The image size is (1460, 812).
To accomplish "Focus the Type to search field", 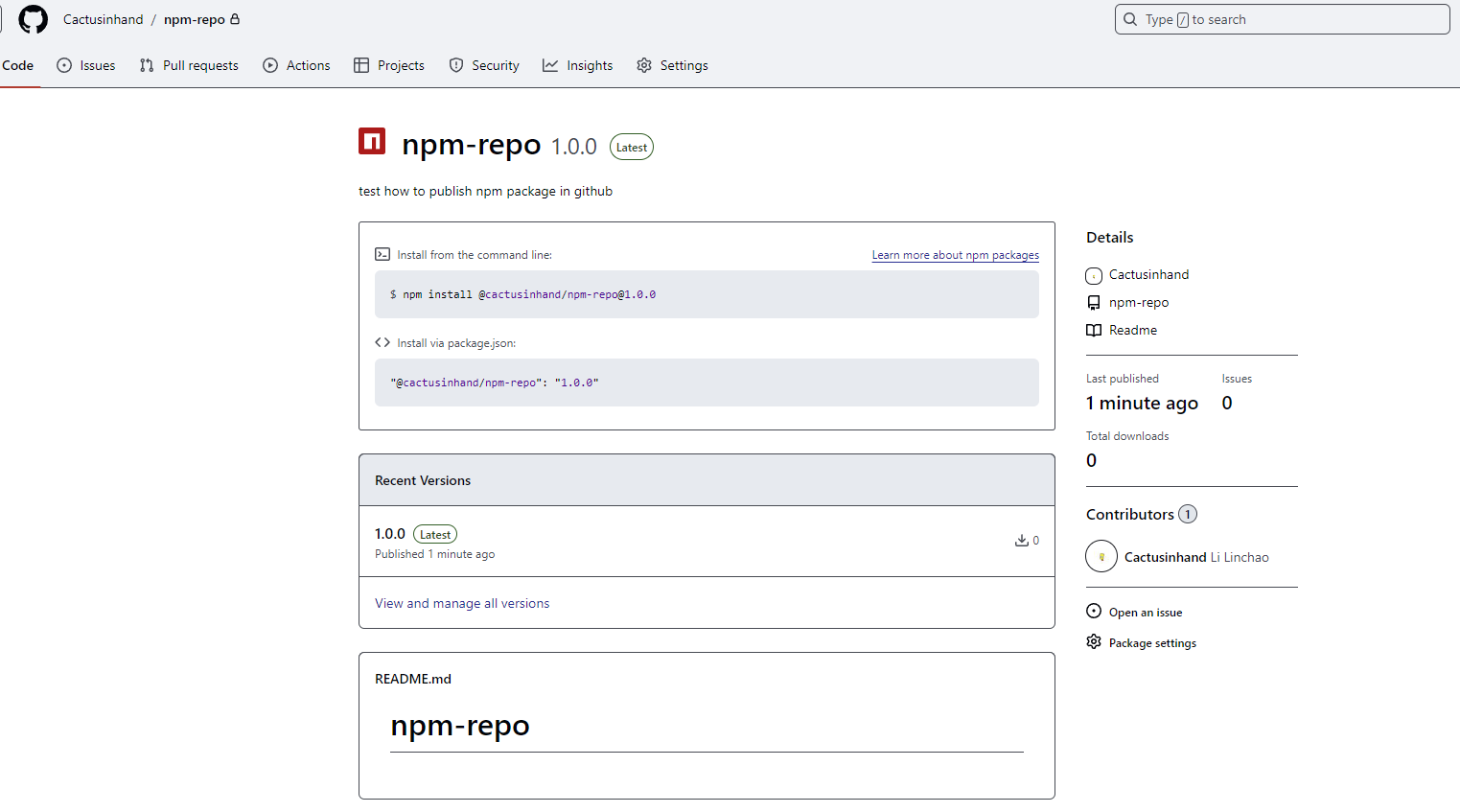I will pyautogui.click(x=1282, y=19).
